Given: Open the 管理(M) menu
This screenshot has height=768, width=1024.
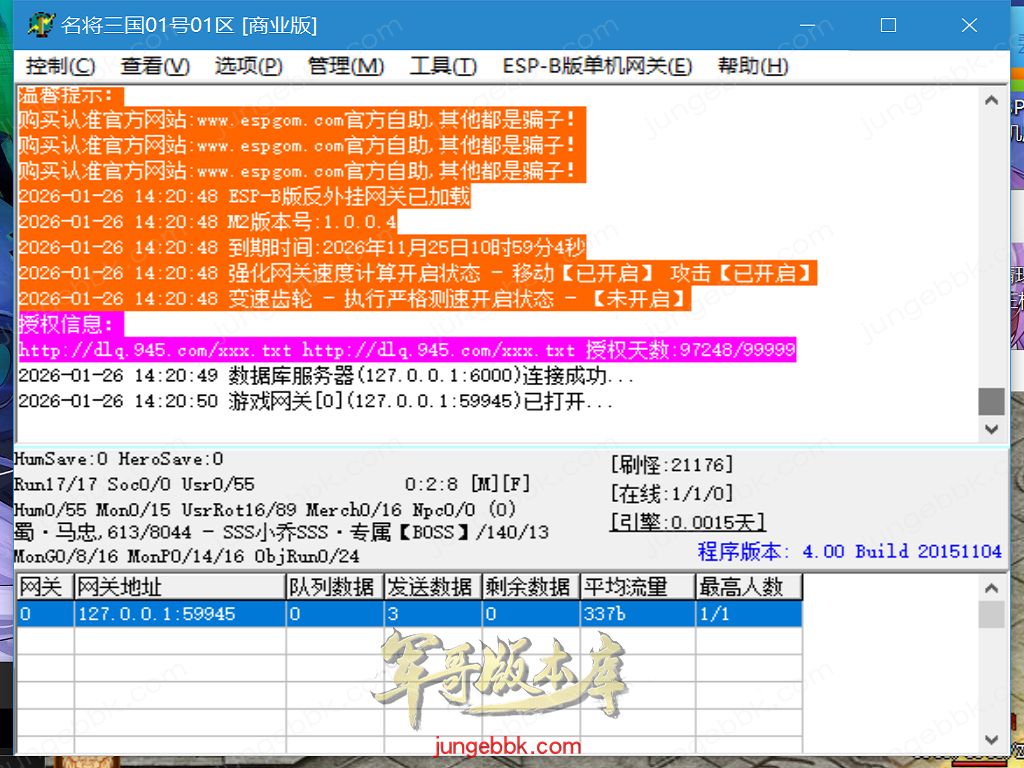Looking at the screenshot, I should point(346,66).
